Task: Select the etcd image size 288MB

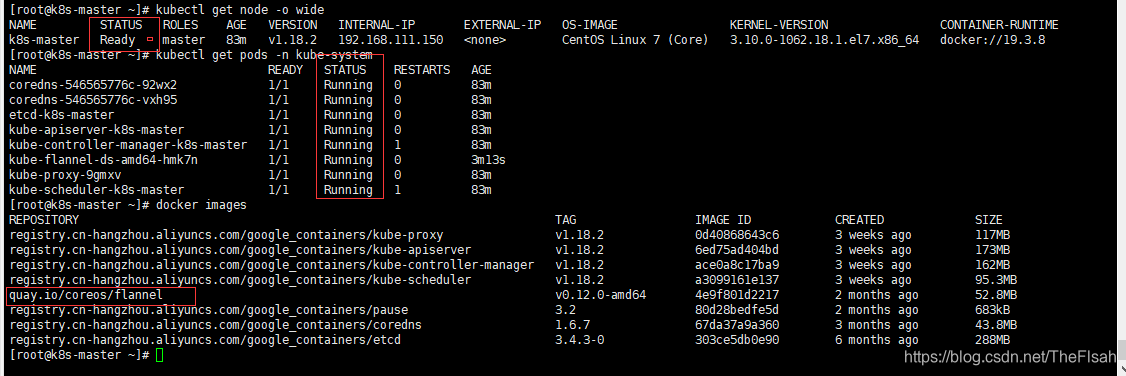Action: coord(992,340)
